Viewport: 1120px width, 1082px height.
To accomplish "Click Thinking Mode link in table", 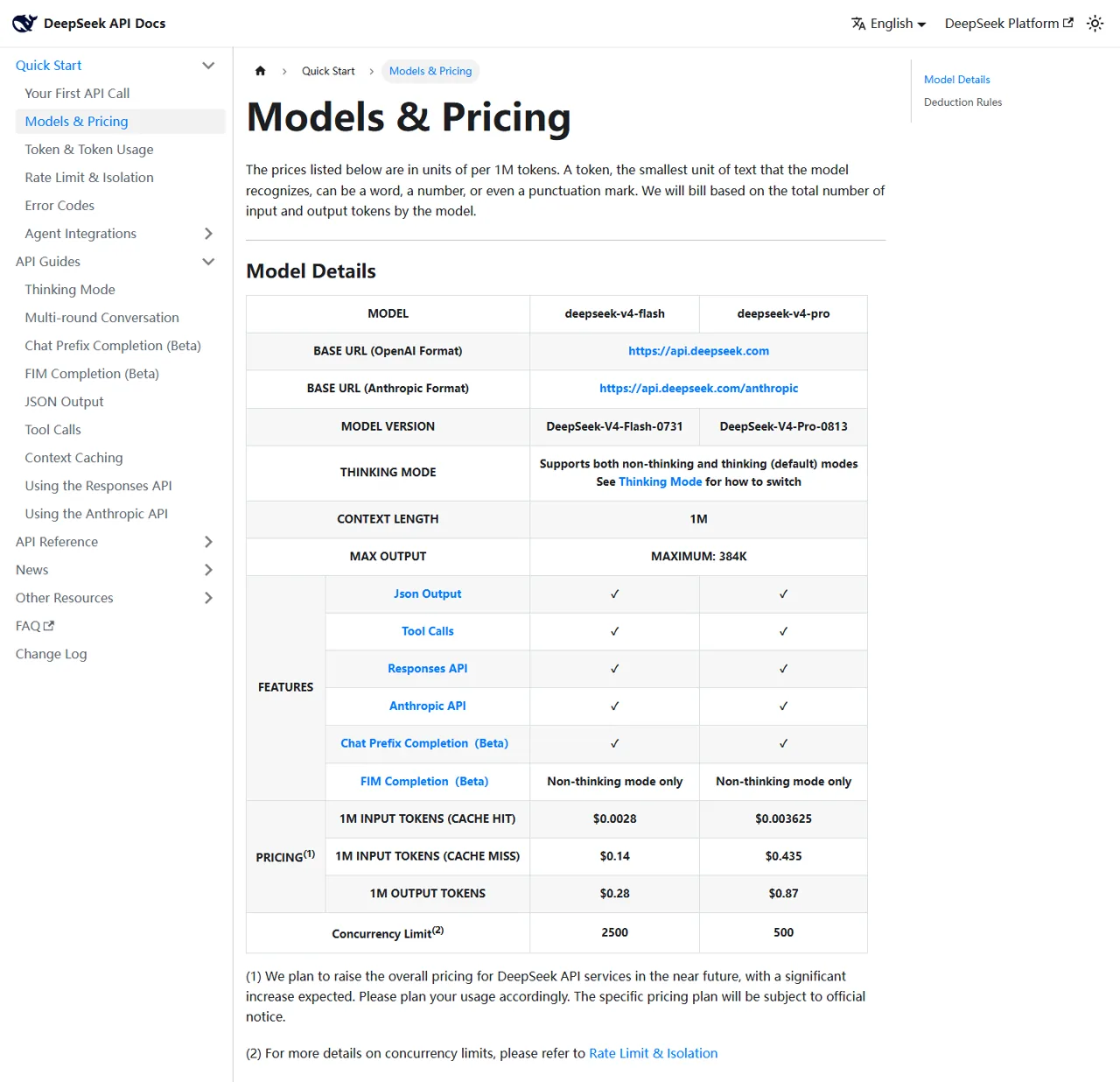I will coord(660,482).
